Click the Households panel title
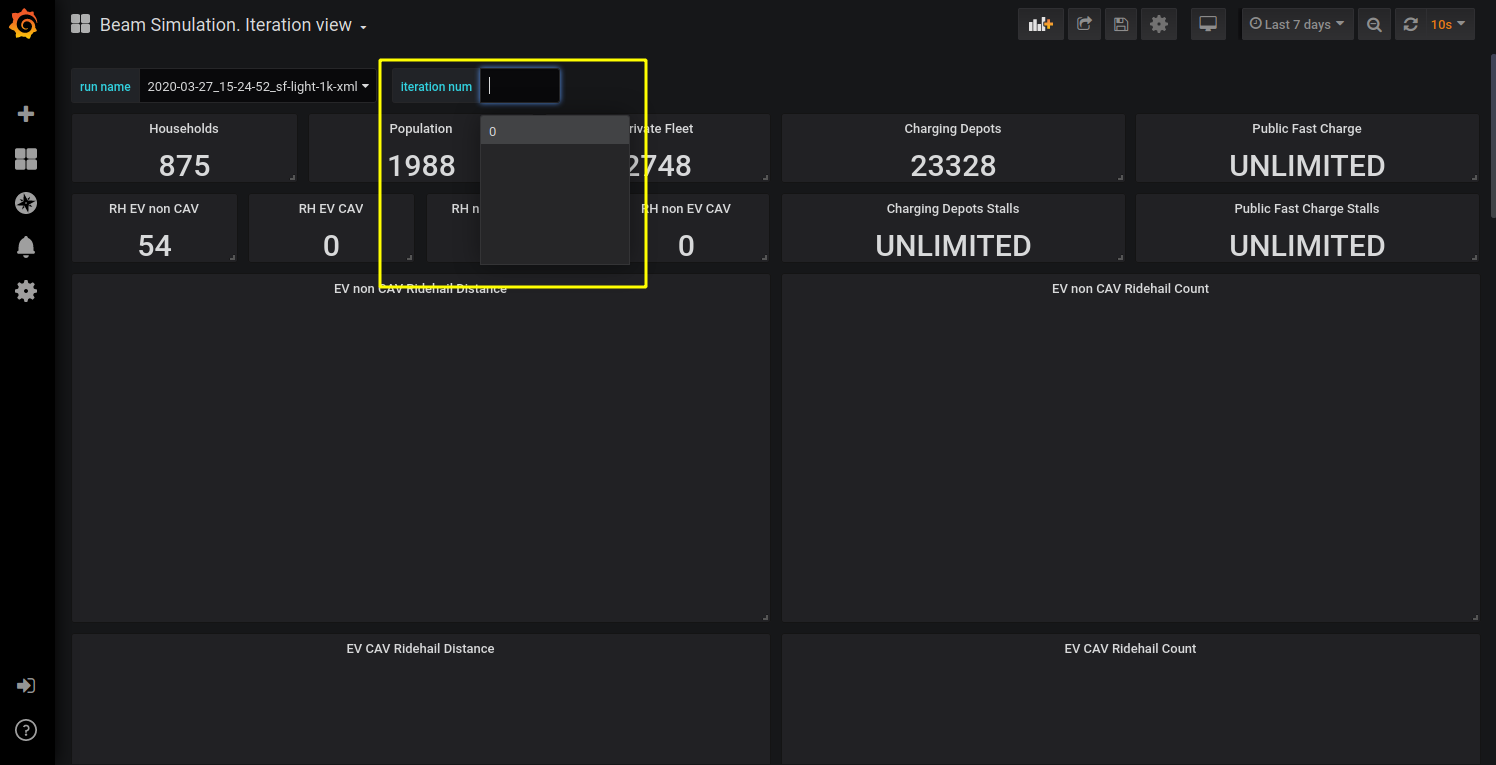The width and height of the screenshot is (1496, 765). pos(184,128)
